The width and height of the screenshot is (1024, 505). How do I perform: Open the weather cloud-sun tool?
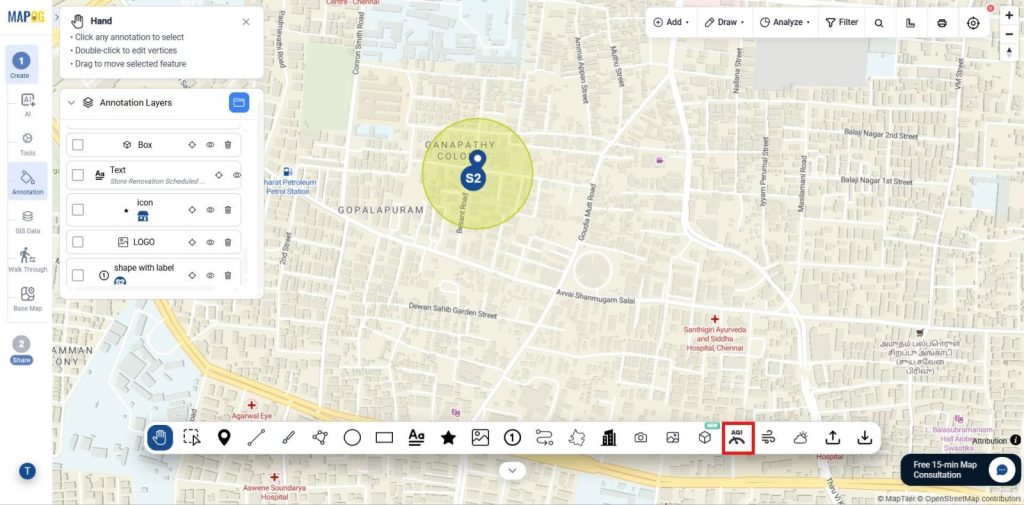click(x=801, y=438)
